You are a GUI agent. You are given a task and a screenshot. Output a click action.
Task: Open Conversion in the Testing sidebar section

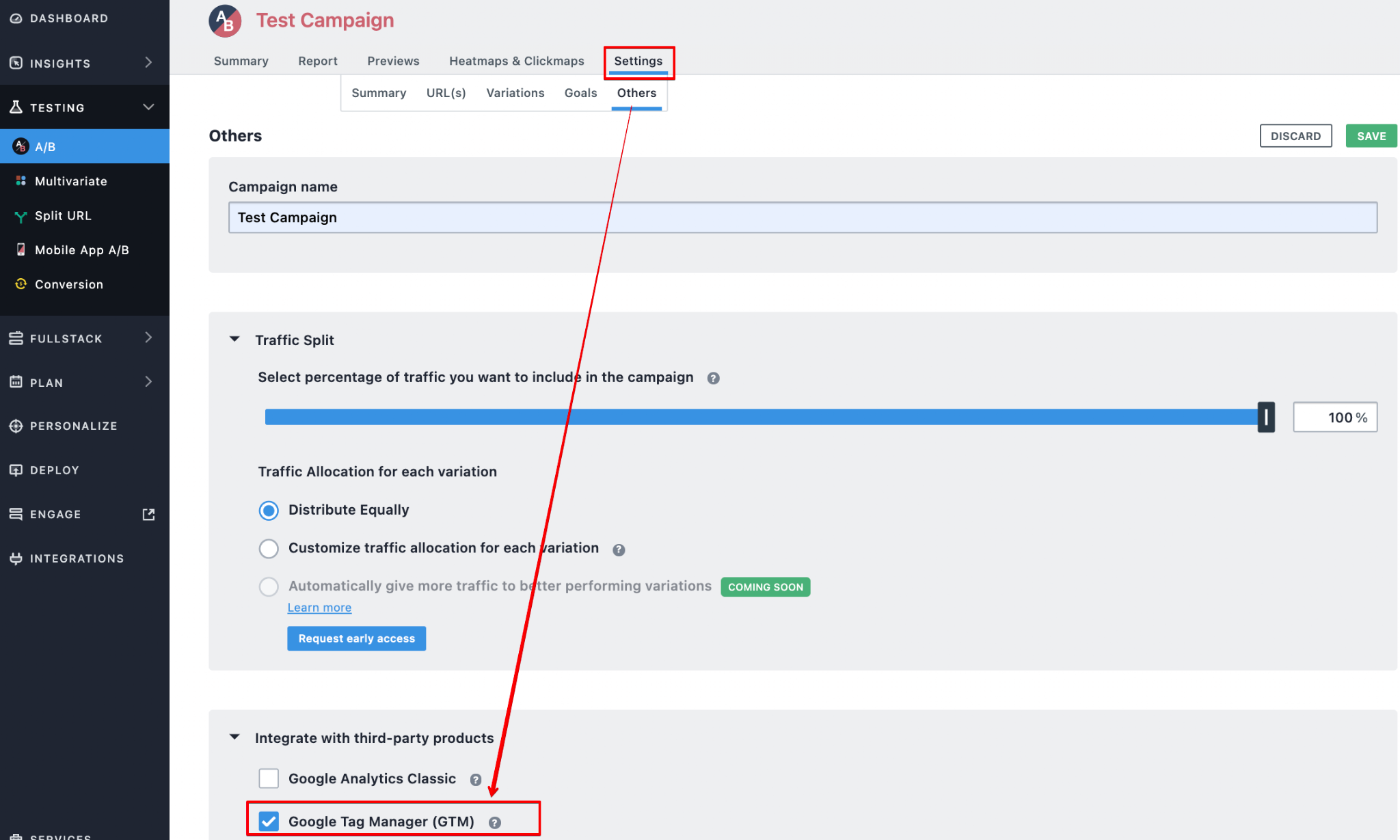click(68, 284)
